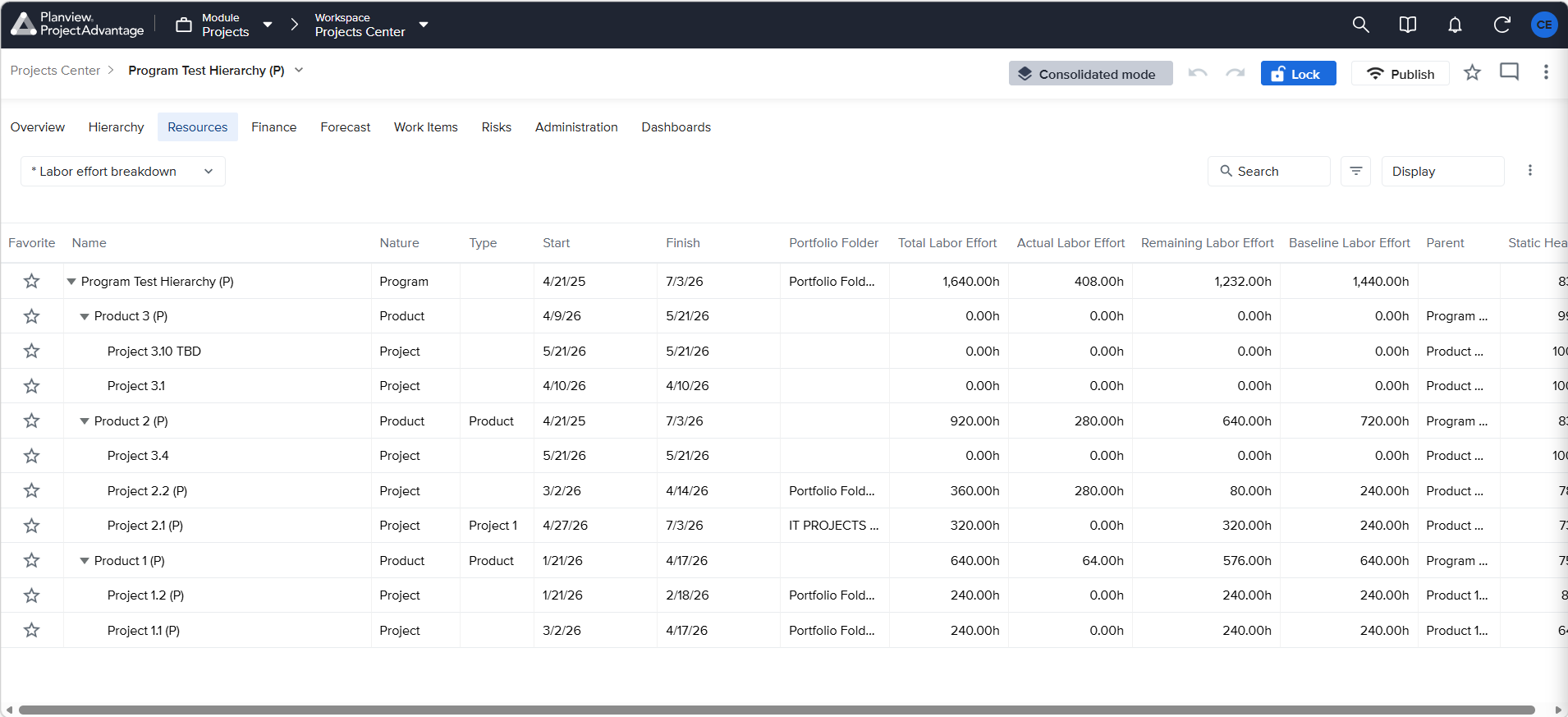Favorite the Project 3.10 TBD row star
This screenshot has width=1568, height=717.
(31, 351)
